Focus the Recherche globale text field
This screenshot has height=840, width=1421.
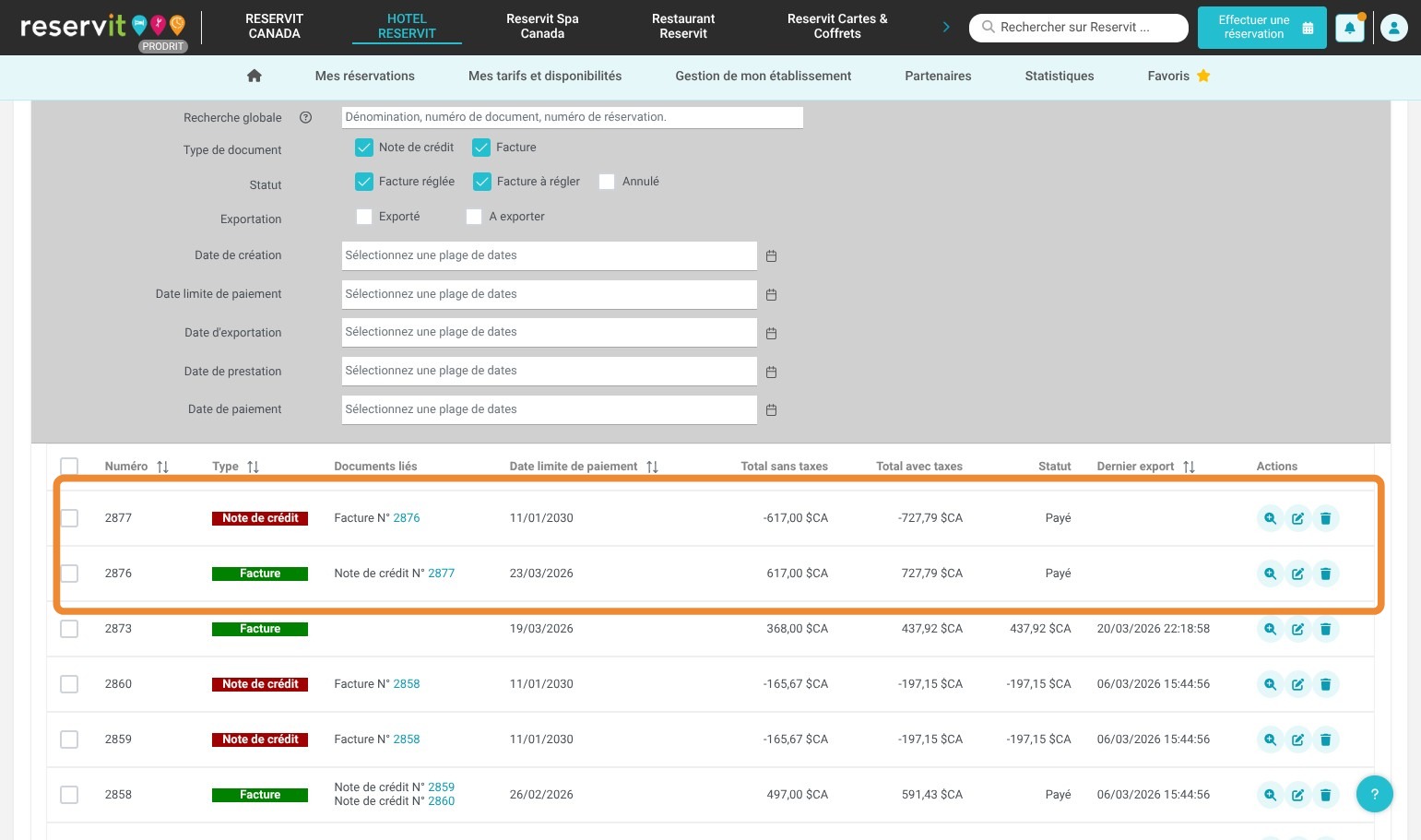pos(572,117)
